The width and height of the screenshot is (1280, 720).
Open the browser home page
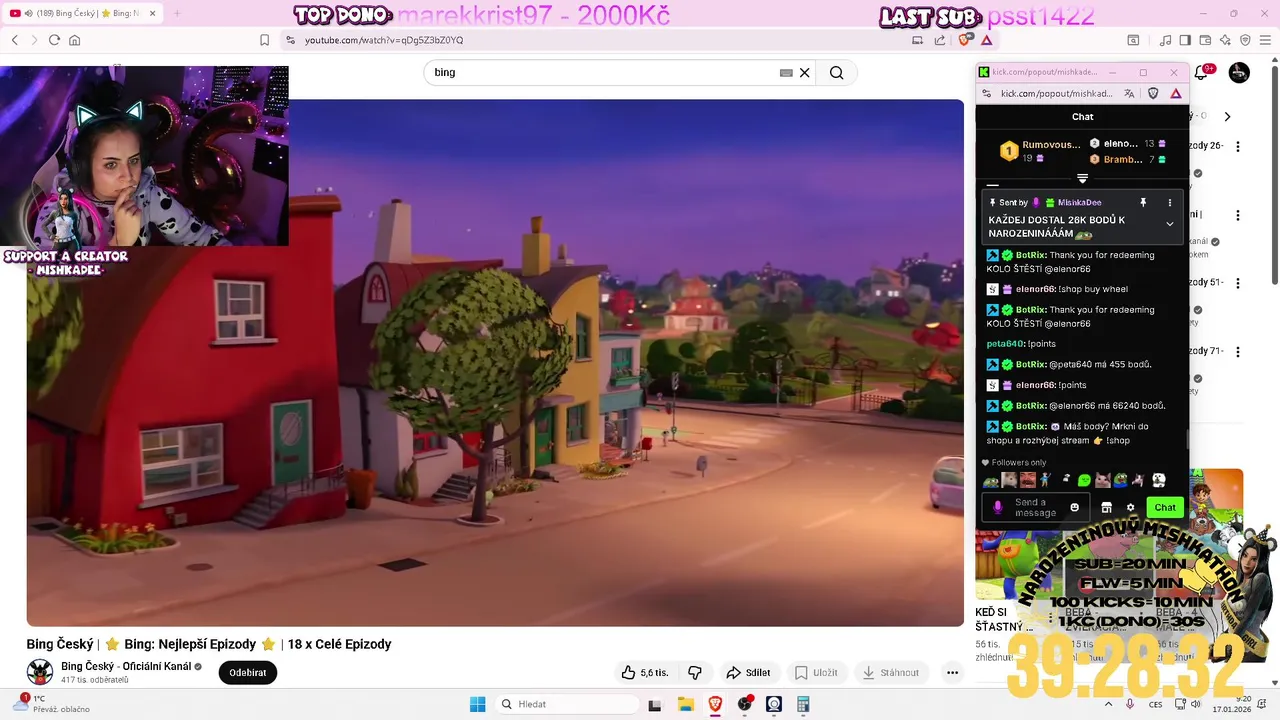tap(74, 40)
